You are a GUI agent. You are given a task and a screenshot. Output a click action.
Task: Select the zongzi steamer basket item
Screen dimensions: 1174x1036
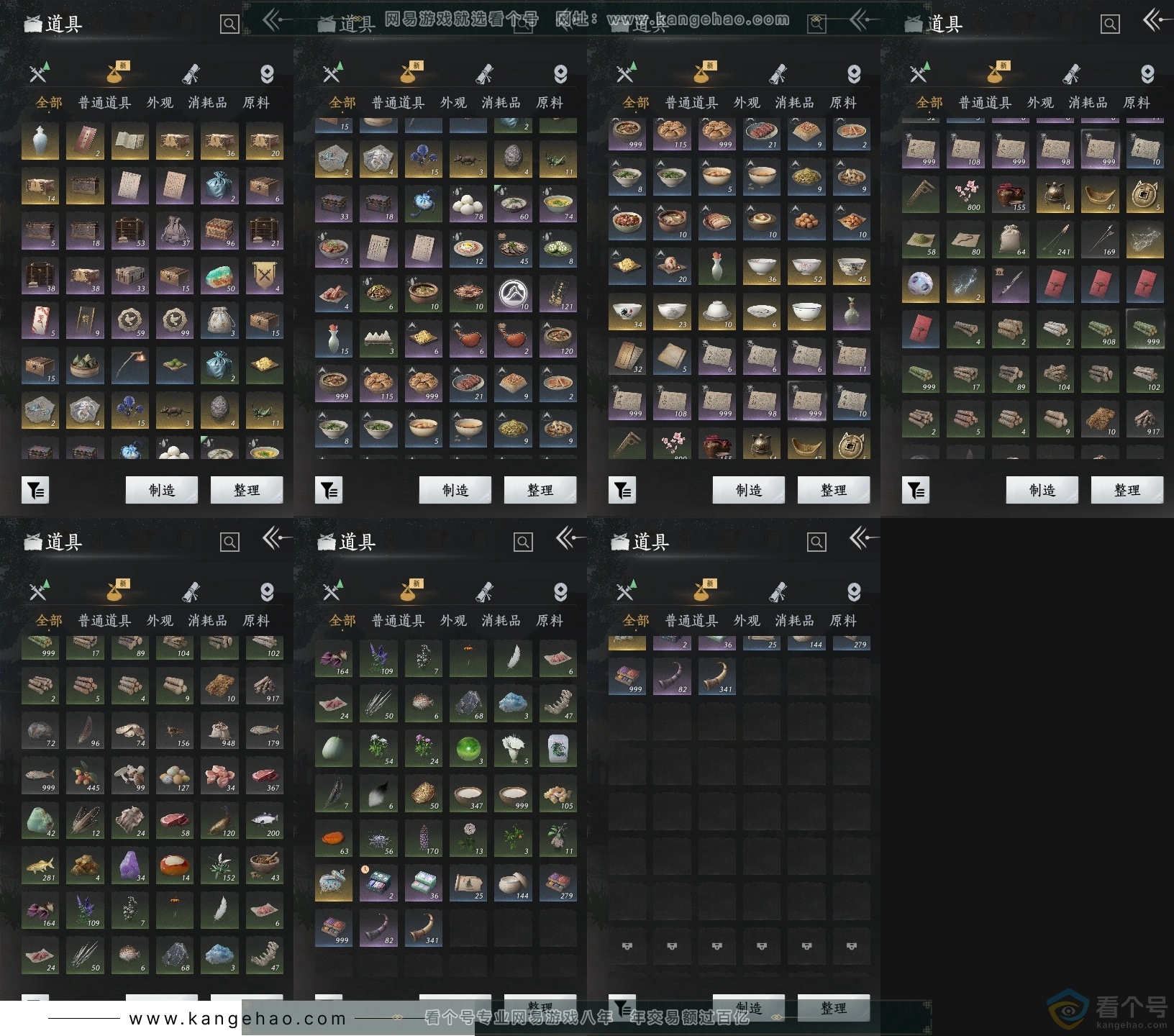click(x=85, y=366)
